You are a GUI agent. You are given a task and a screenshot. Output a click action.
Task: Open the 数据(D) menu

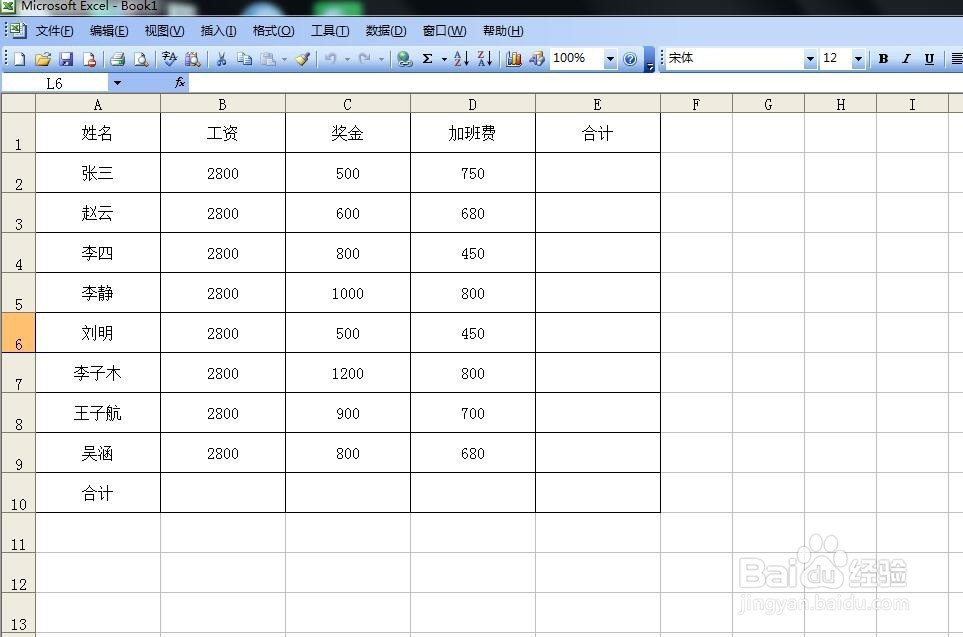[386, 31]
